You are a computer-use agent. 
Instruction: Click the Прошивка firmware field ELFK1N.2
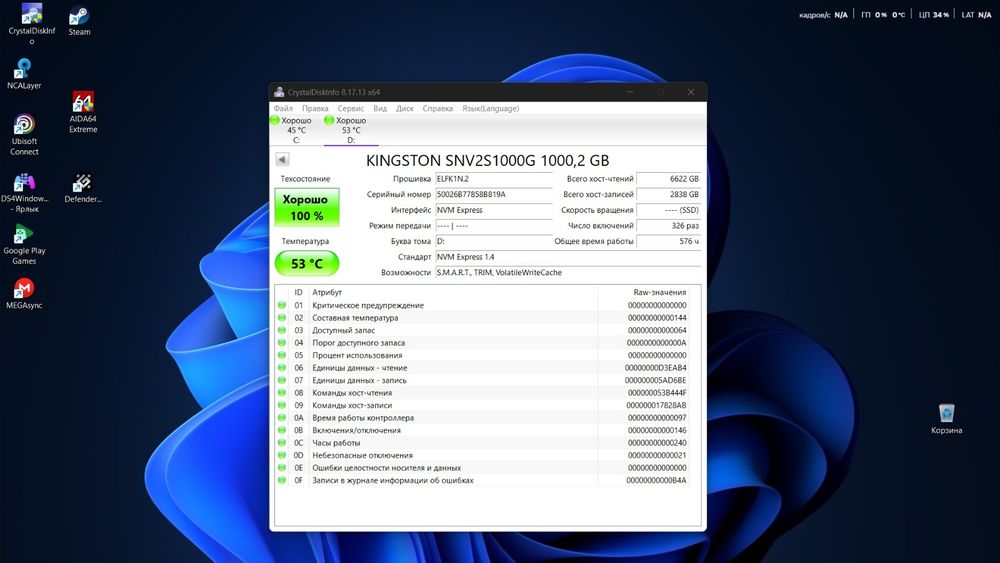click(494, 179)
